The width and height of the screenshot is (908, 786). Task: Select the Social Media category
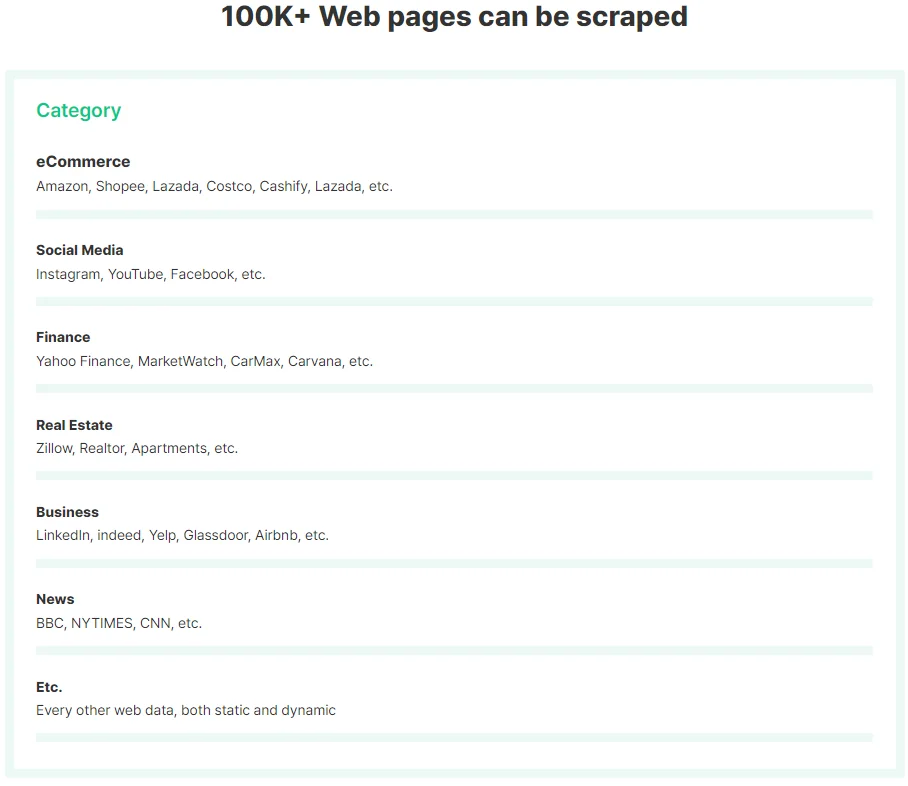tap(79, 250)
